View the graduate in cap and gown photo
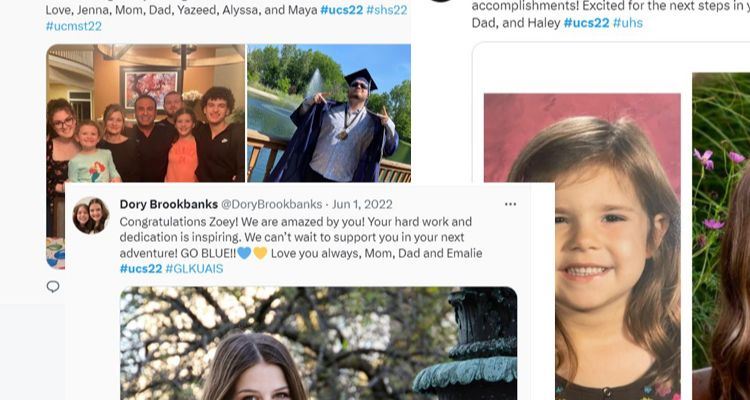Viewport: 750px width, 400px height. (328, 113)
